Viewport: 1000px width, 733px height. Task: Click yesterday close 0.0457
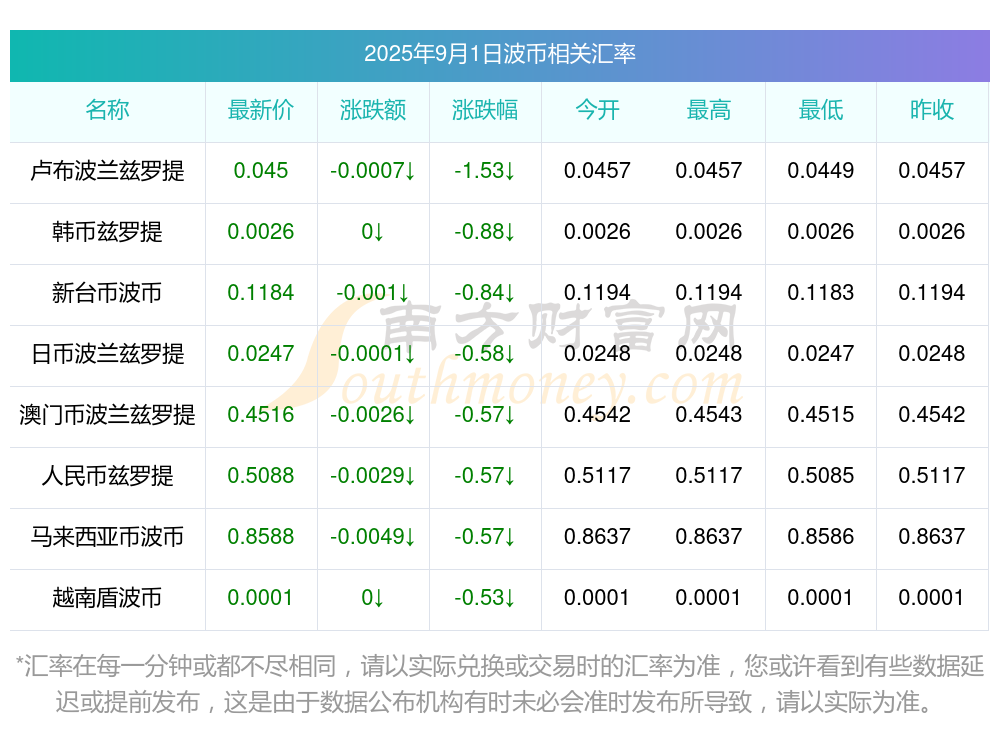pos(932,171)
